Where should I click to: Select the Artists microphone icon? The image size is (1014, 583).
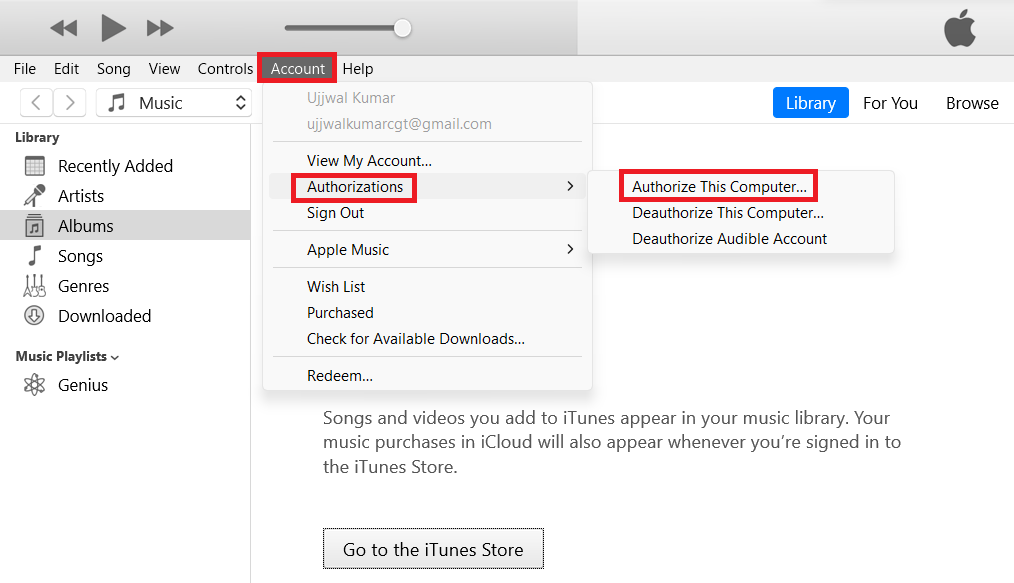(x=35, y=196)
